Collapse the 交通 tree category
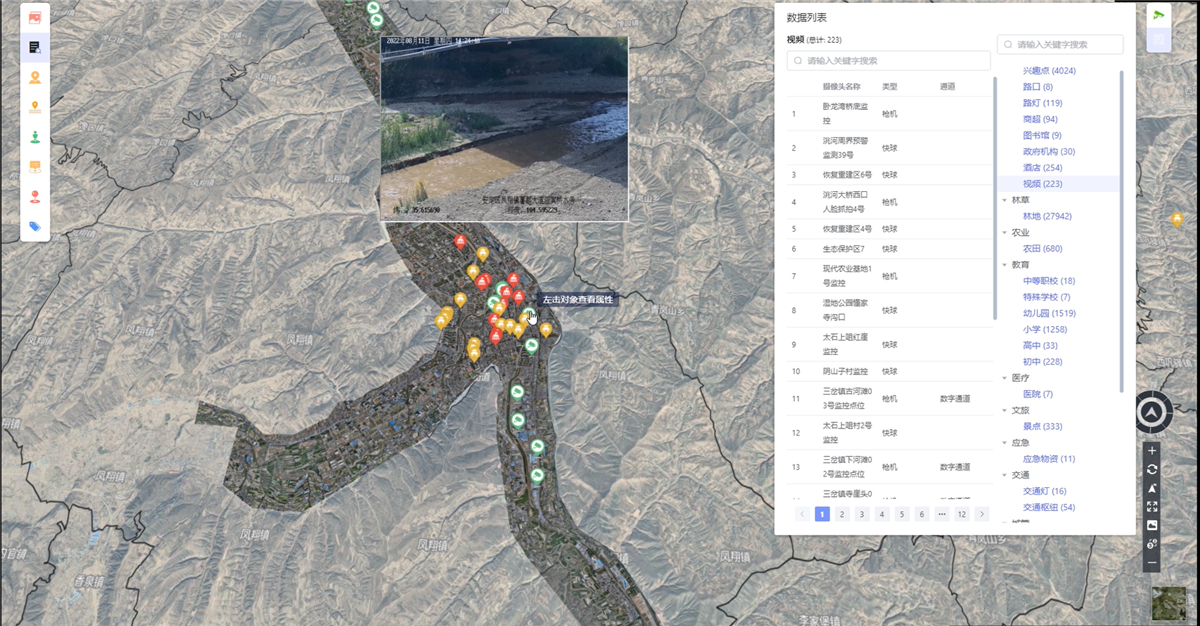This screenshot has height=626, width=1200. tap(1004, 475)
